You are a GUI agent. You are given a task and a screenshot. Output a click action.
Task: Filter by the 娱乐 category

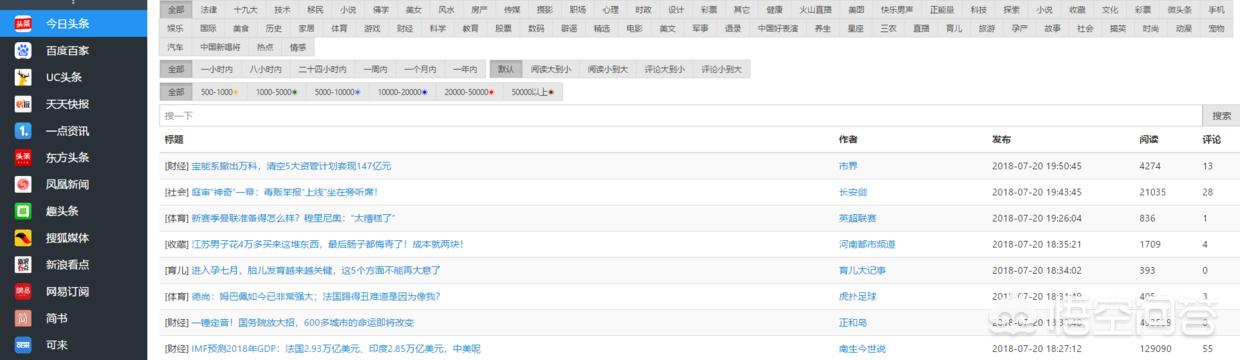(176, 28)
